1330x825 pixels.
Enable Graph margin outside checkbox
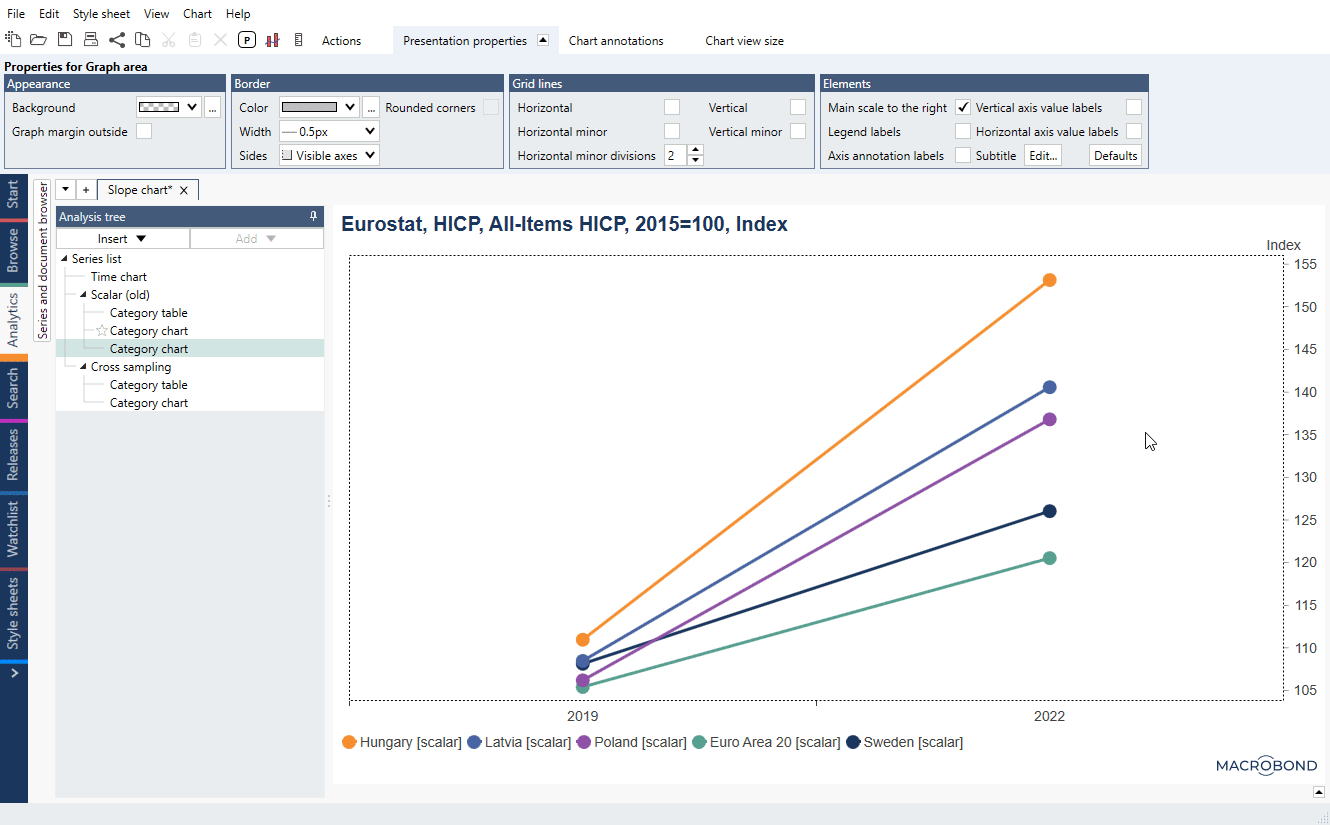144,131
